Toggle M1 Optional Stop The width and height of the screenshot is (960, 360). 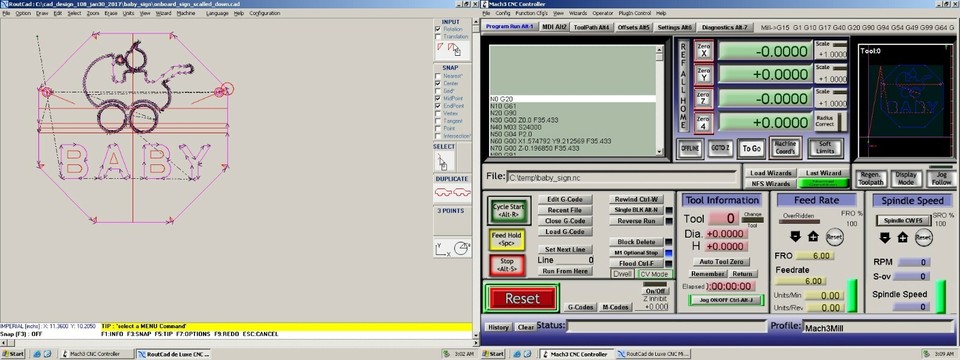pyautogui.click(x=637, y=252)
